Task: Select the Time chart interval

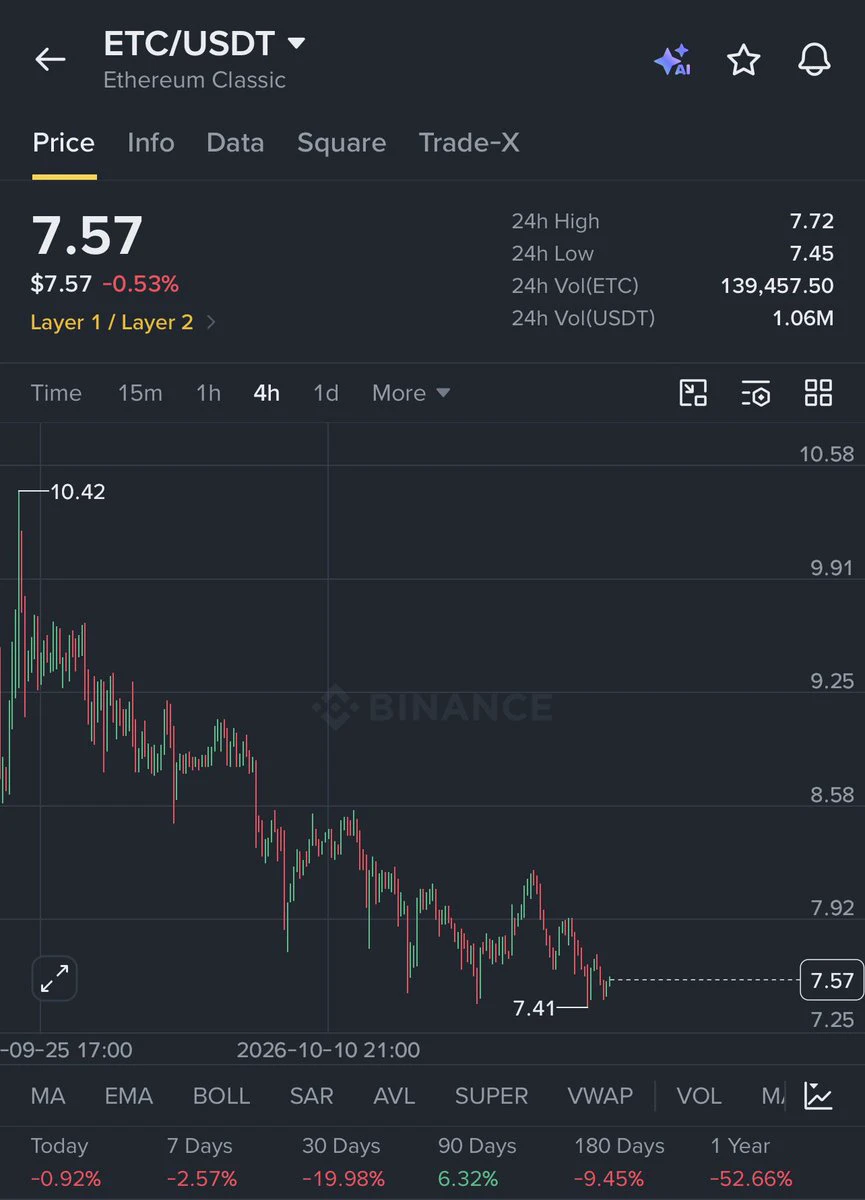Action: (56, 393)
